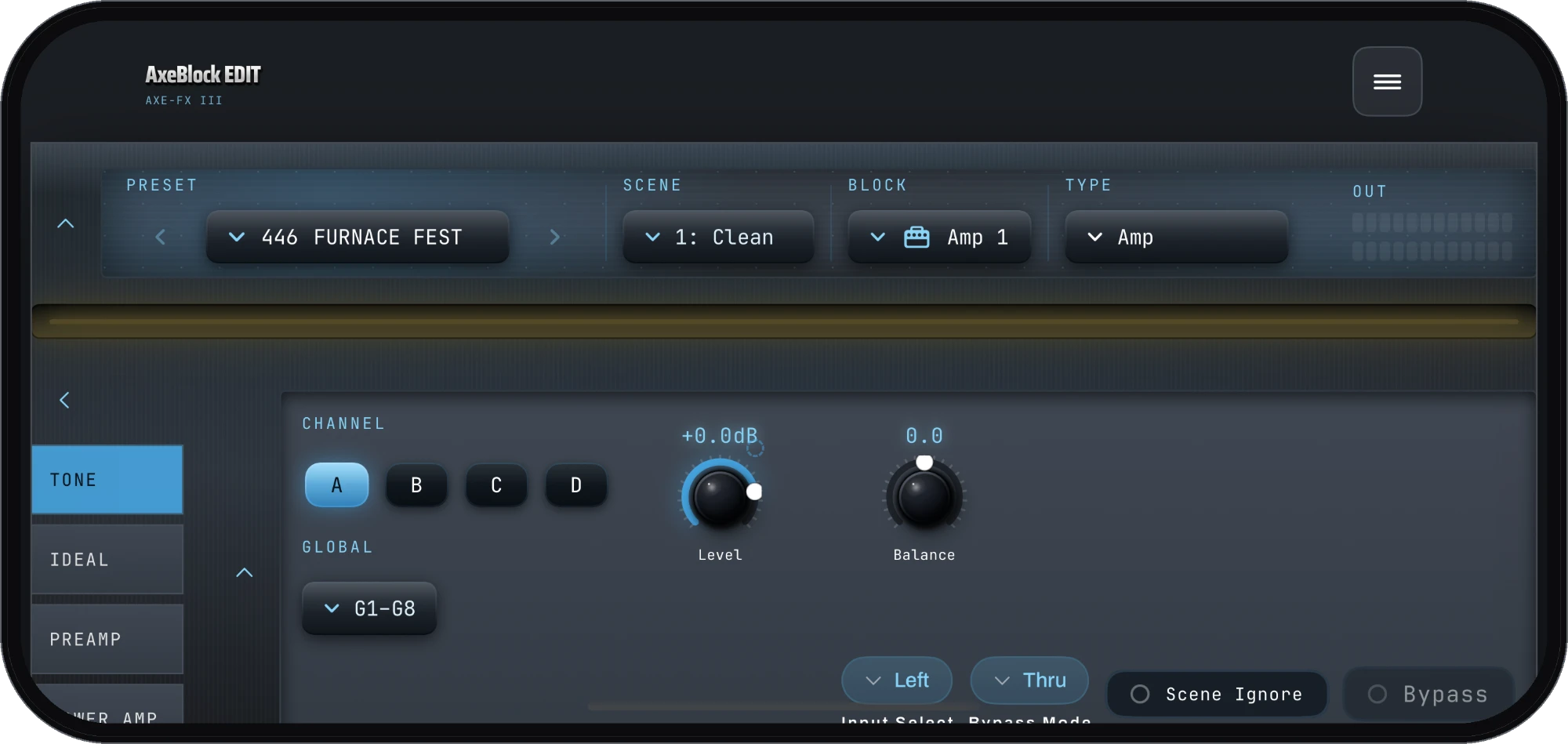Open the Block dropdown showing Amp 1
Viewport: 1568px width, 744px height.
pos(939,237)
